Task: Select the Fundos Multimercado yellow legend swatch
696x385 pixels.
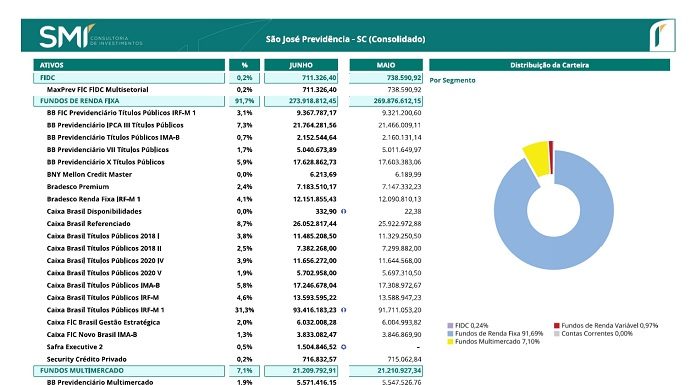Action: click(x=450, y=341)
